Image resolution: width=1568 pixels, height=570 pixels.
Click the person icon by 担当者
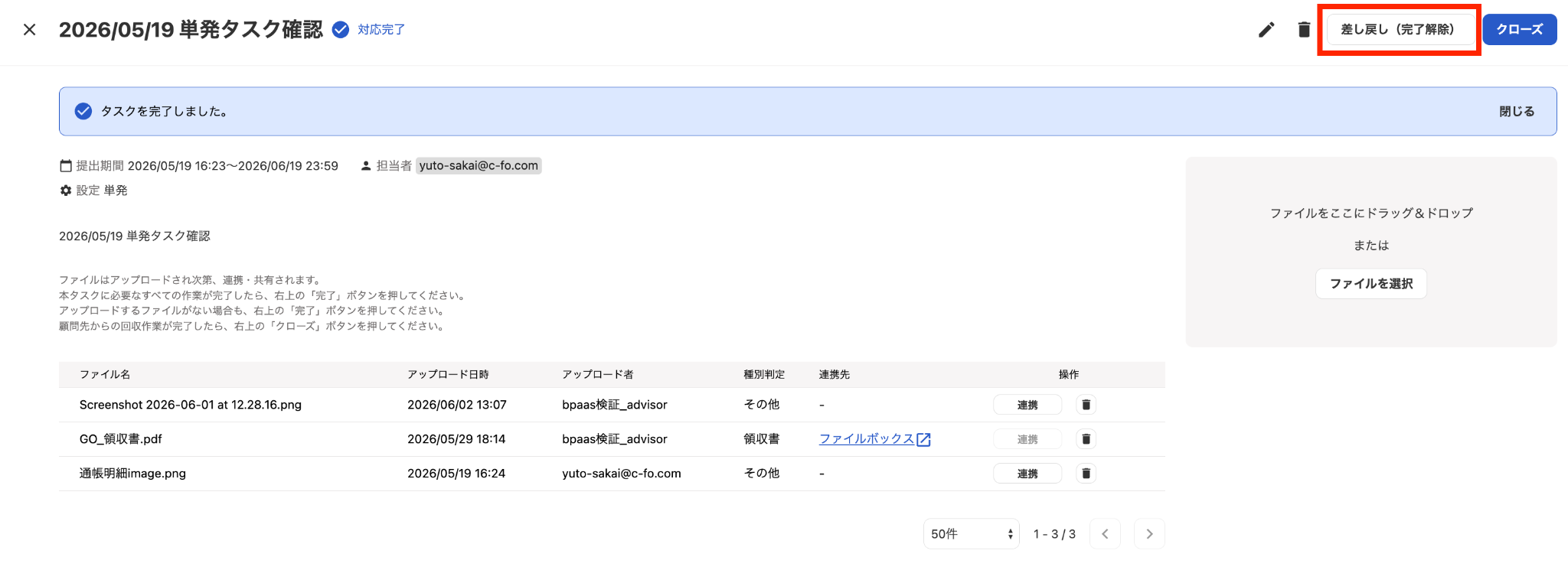tap(366, 166)
